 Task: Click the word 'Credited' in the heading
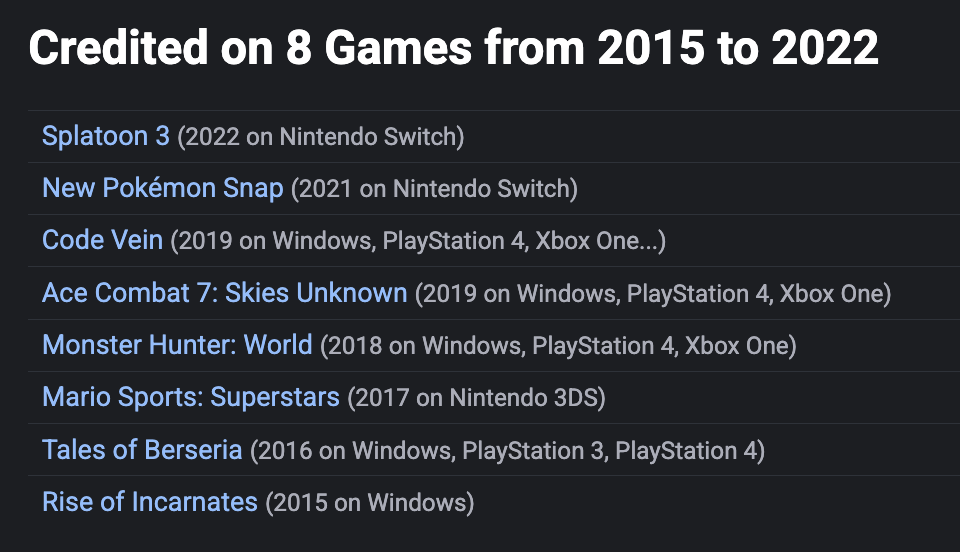coord(119,48)
